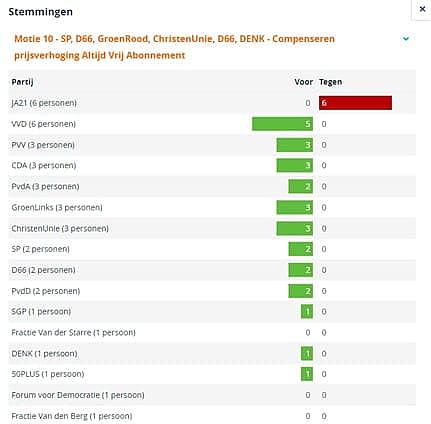
Task: Select the GroenLinks Voor bar
Action: (295, 207)
